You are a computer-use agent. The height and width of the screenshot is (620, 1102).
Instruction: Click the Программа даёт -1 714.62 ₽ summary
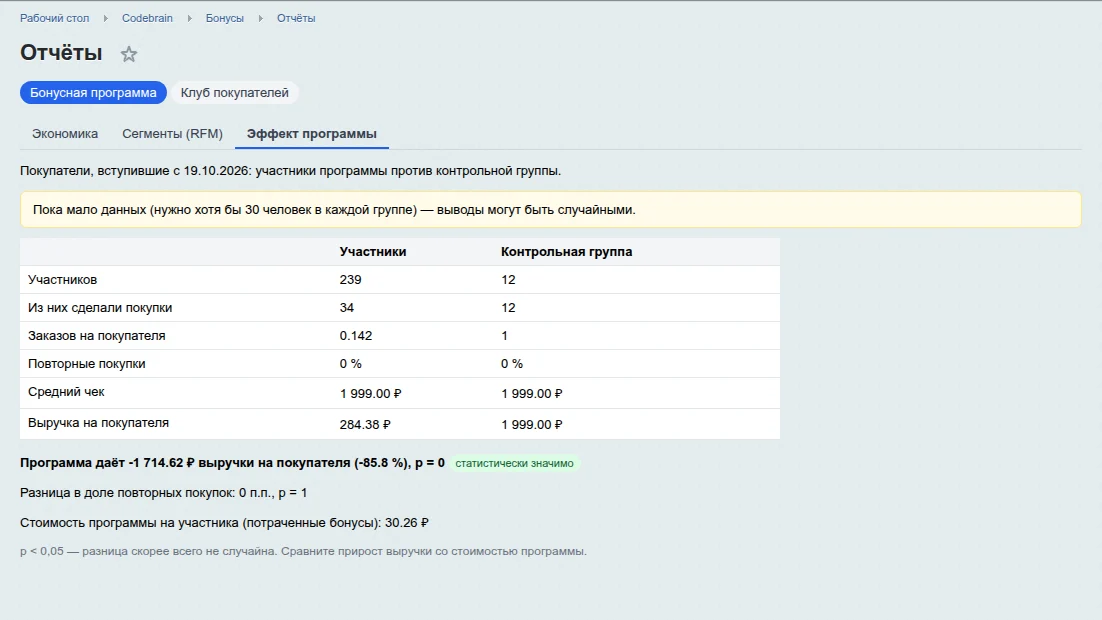232,463
